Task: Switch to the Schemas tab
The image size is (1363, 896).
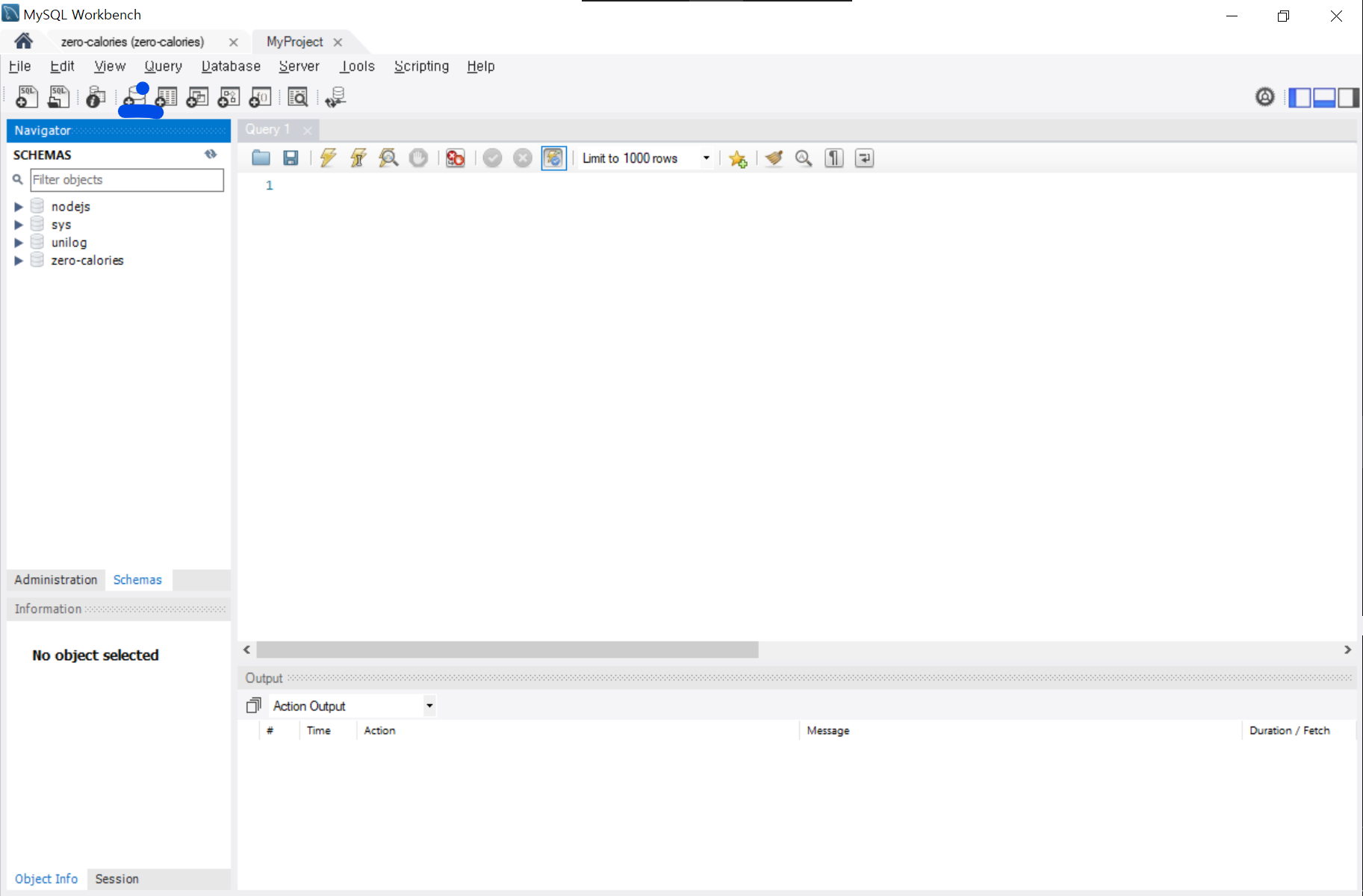Action: (x=137, y=579)
